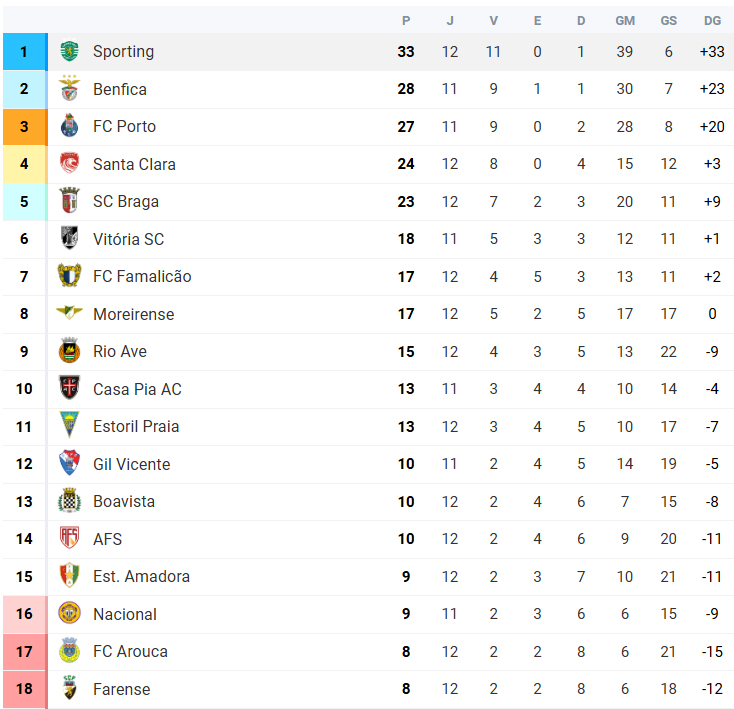Viewport: 734px width, 709px height.
Task: Click the Nacional round crest
Action: (69, 614)
